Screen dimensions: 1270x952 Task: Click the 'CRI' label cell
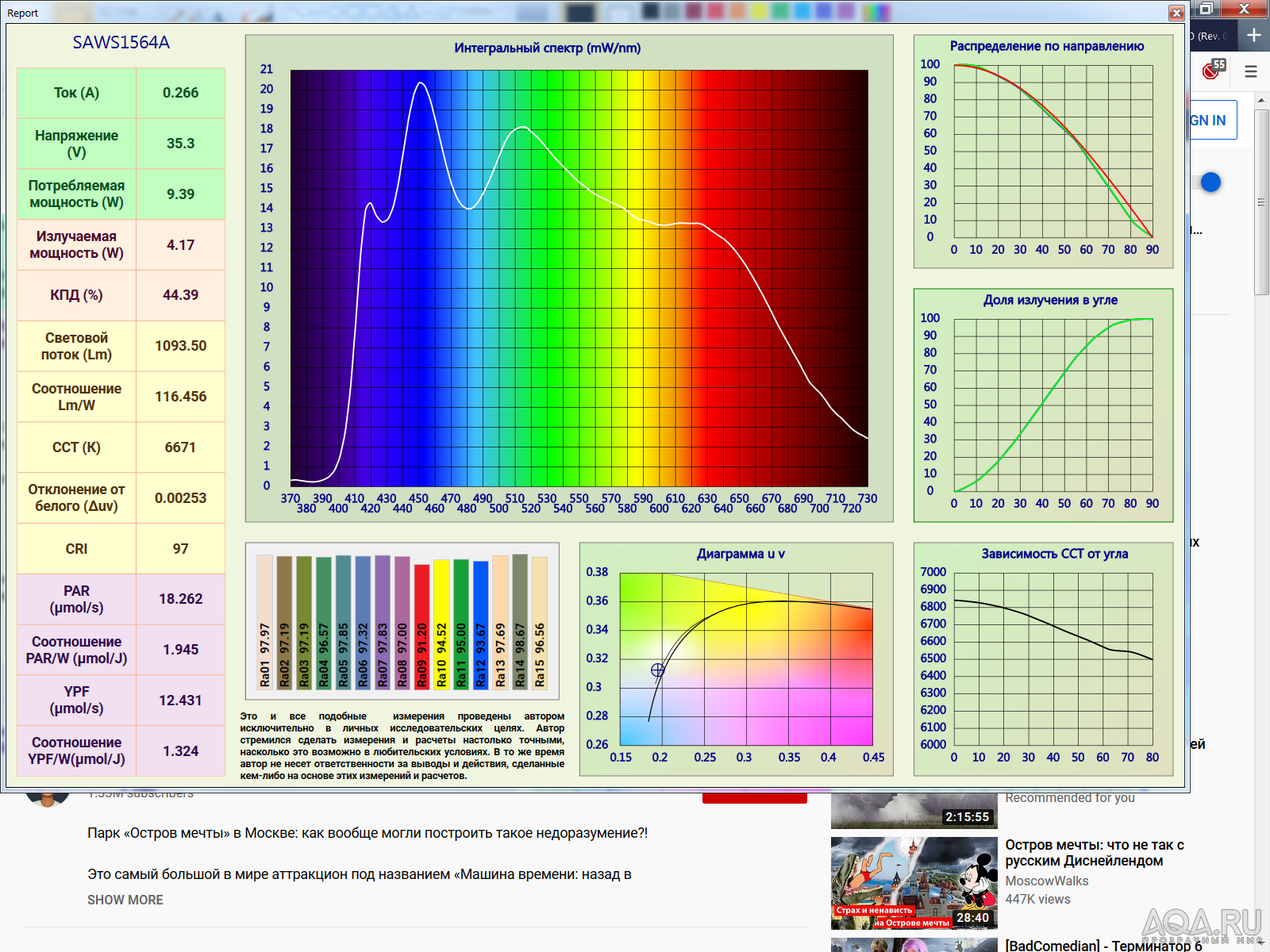[x=76, y=549]
